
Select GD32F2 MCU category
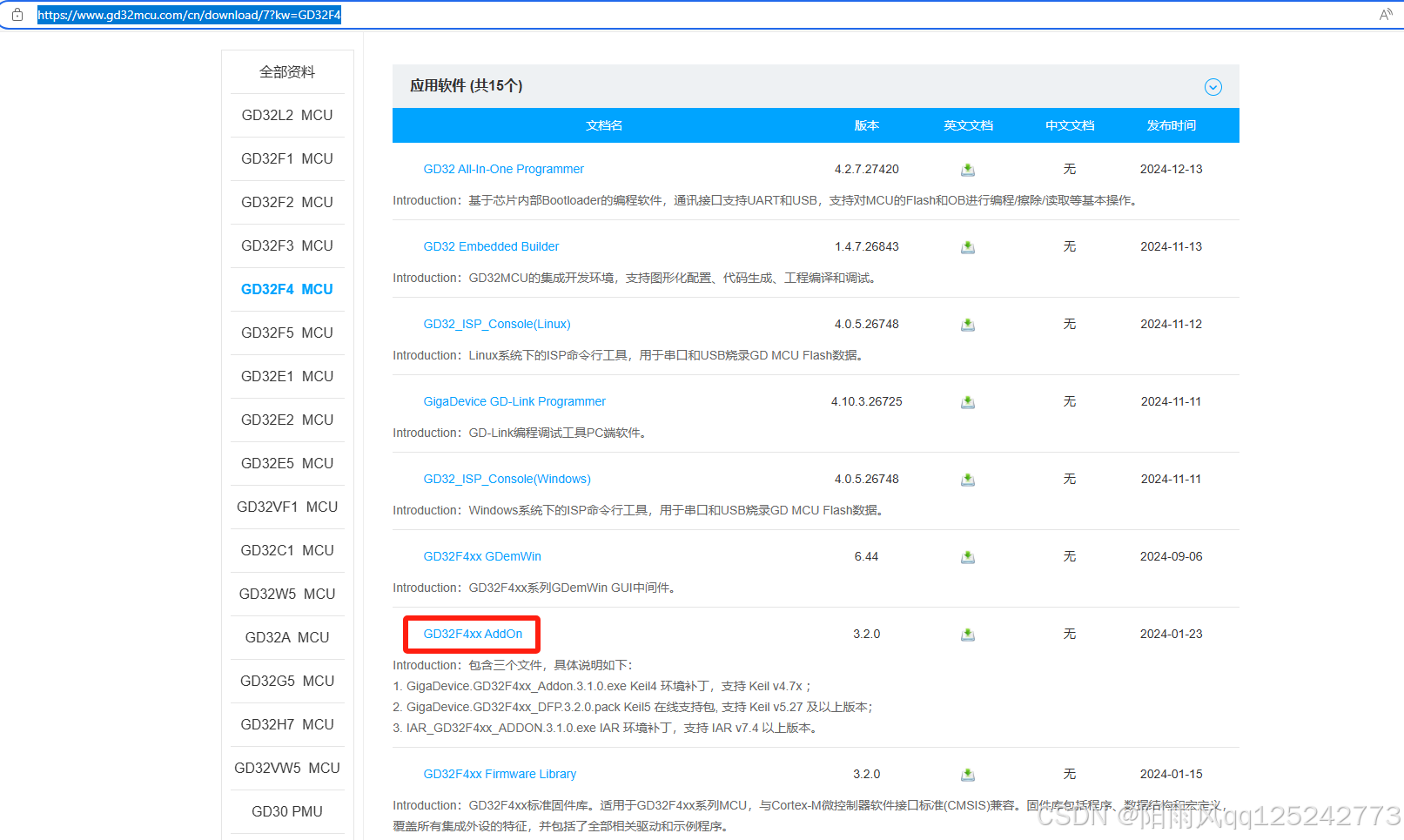pyautogui.click(x=287, y=203)
